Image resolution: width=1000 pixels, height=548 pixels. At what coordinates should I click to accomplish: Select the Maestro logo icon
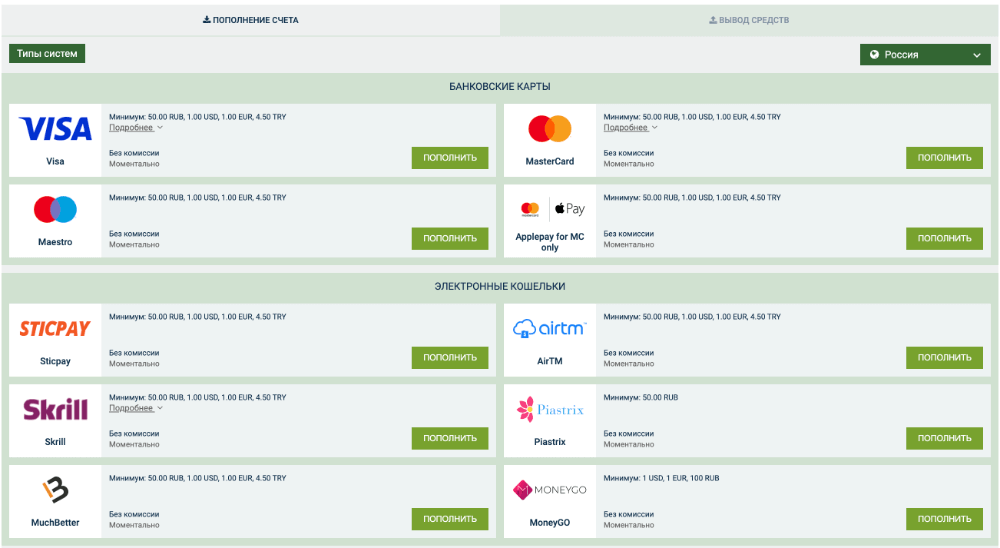55,209
